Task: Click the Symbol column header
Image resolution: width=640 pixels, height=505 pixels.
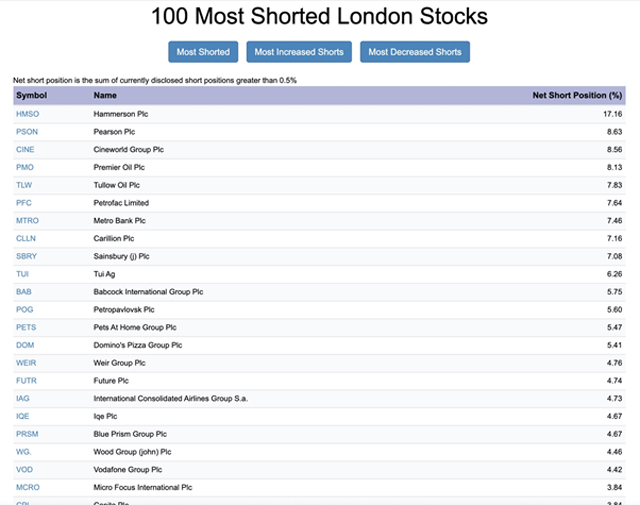Action: pyautogui.click(x=31, y=95)
